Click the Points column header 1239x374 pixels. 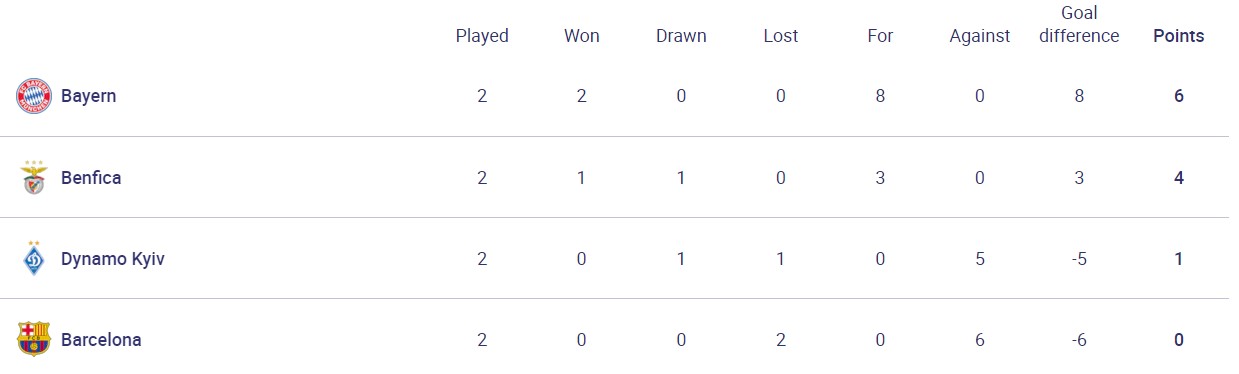[1179, 36]
